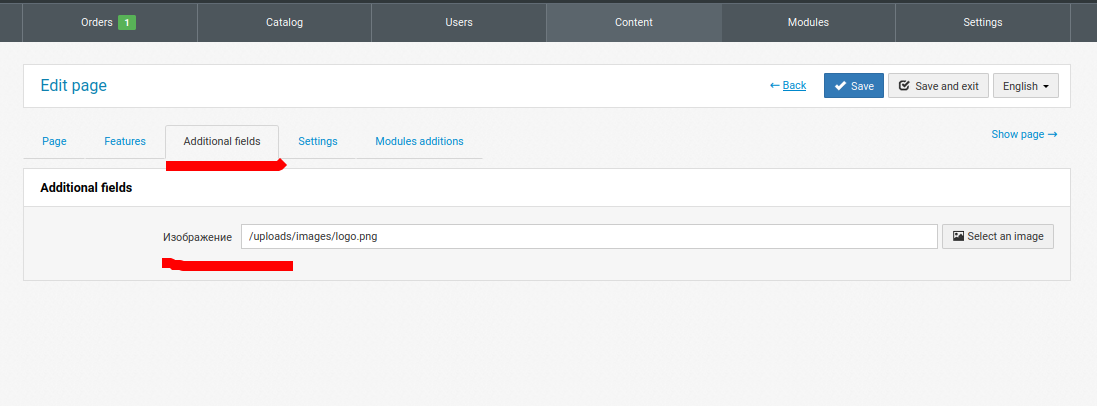Click the blue Save button
This screenshot has height=406, width=1097.
tap(854, 85)
